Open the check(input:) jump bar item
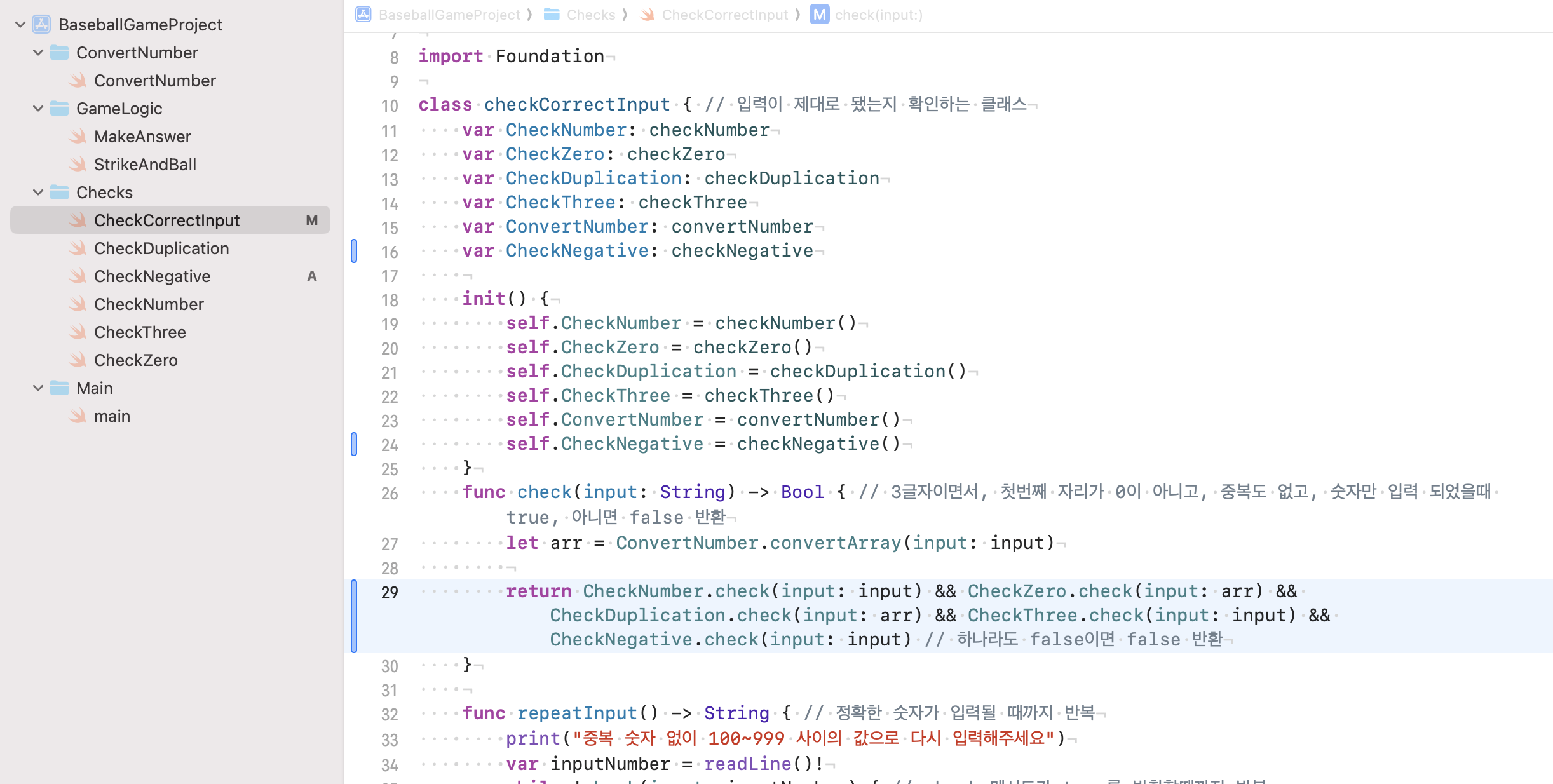This screenshot has height=784, width=1553. pos(878,15)
